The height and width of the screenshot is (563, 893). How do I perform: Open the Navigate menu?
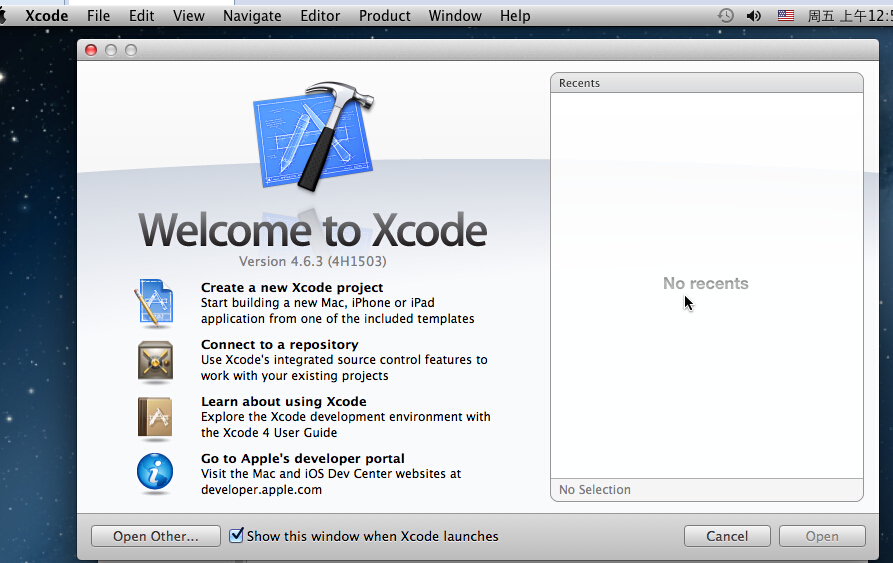(x=252, y=16)
